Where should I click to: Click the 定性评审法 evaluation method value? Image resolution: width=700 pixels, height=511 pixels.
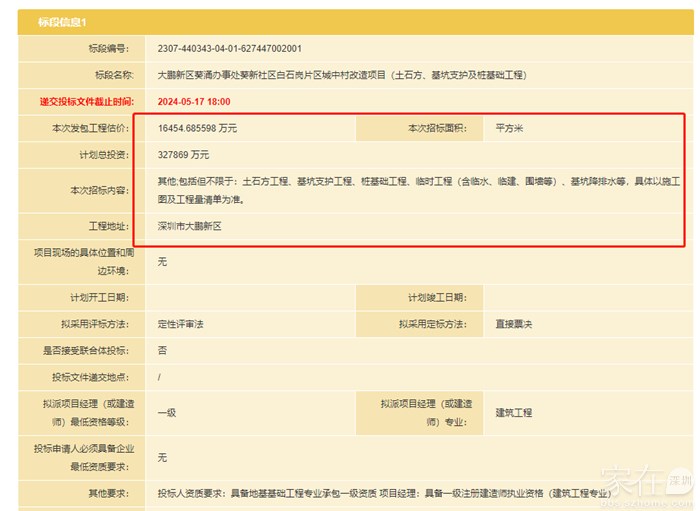pyautogui.click(x=181, y=324)
